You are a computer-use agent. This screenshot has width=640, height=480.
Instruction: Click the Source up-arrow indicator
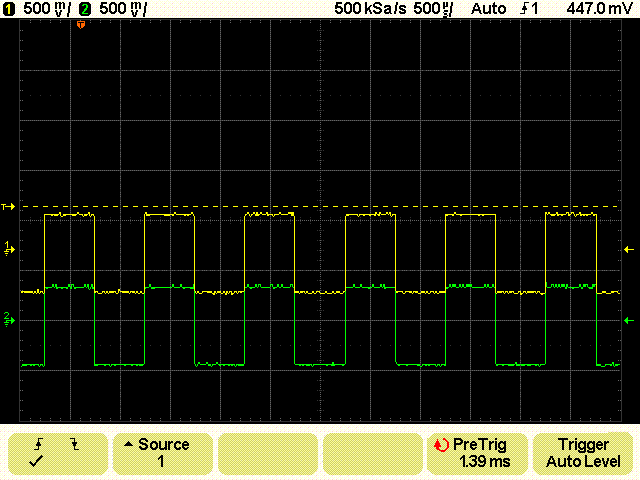[x=128, y=444]
